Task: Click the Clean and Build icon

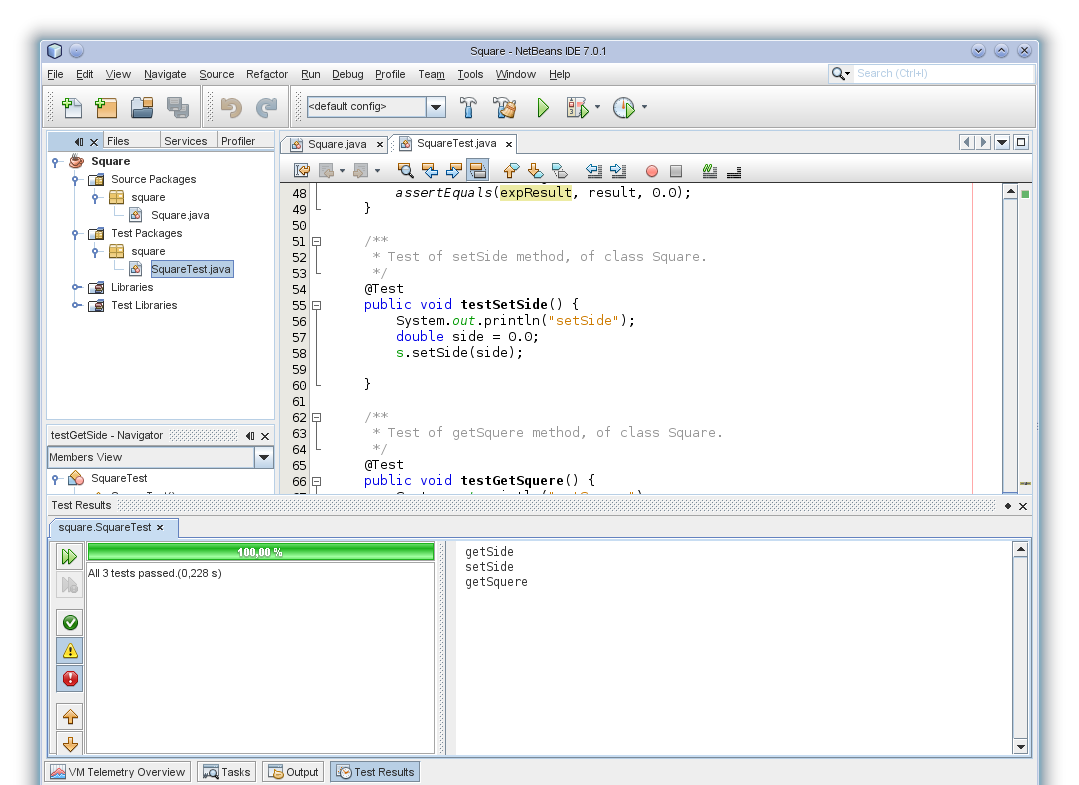Action: point(504,107)
